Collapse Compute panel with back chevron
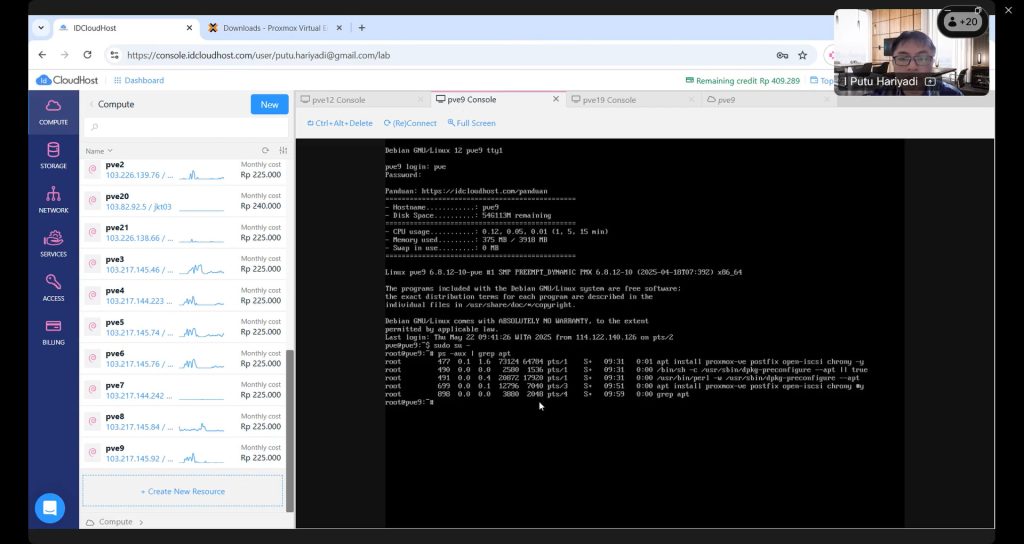1024x544 pixels. click(91, 104)
